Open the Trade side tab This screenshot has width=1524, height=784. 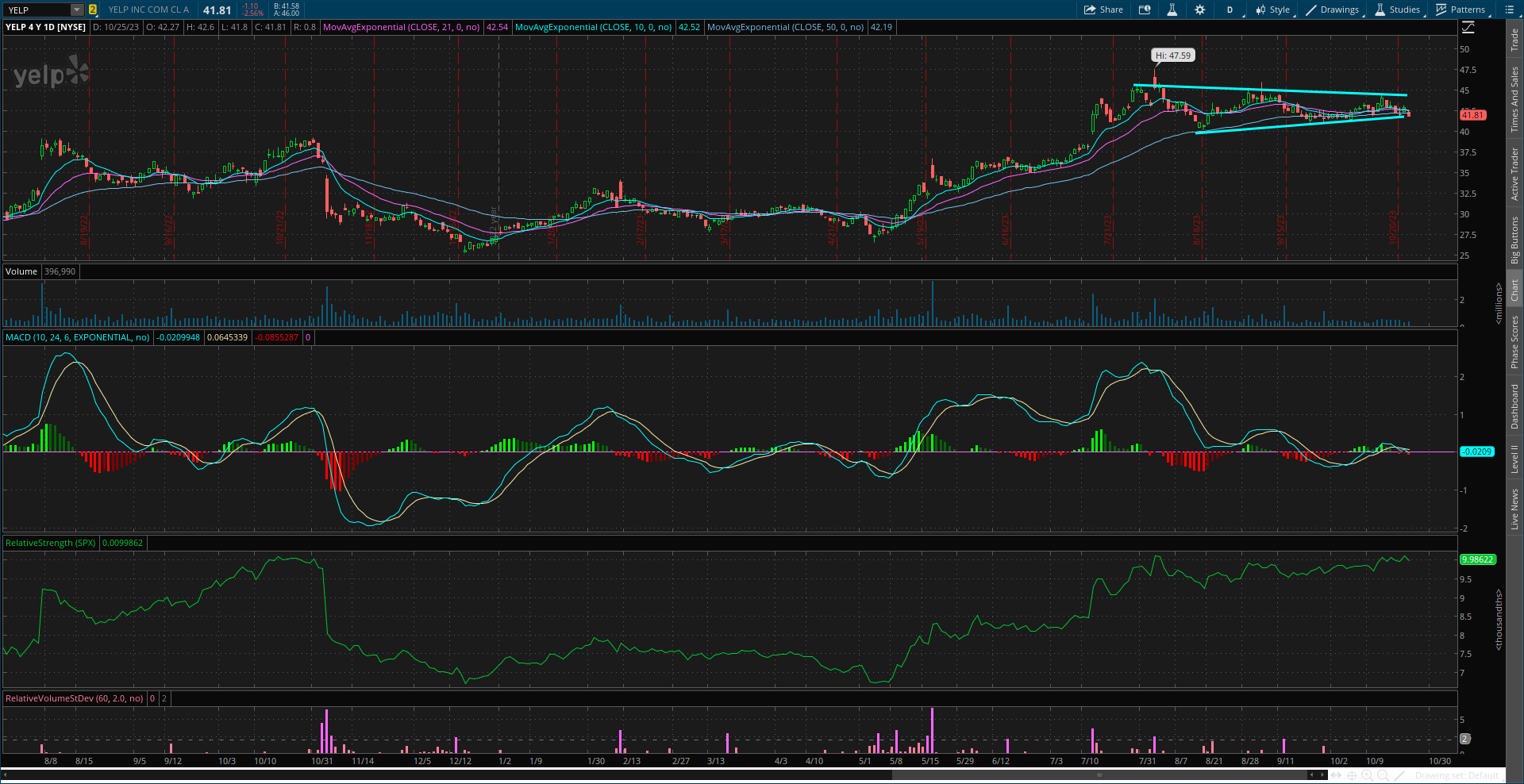[x=1514, y=40]
